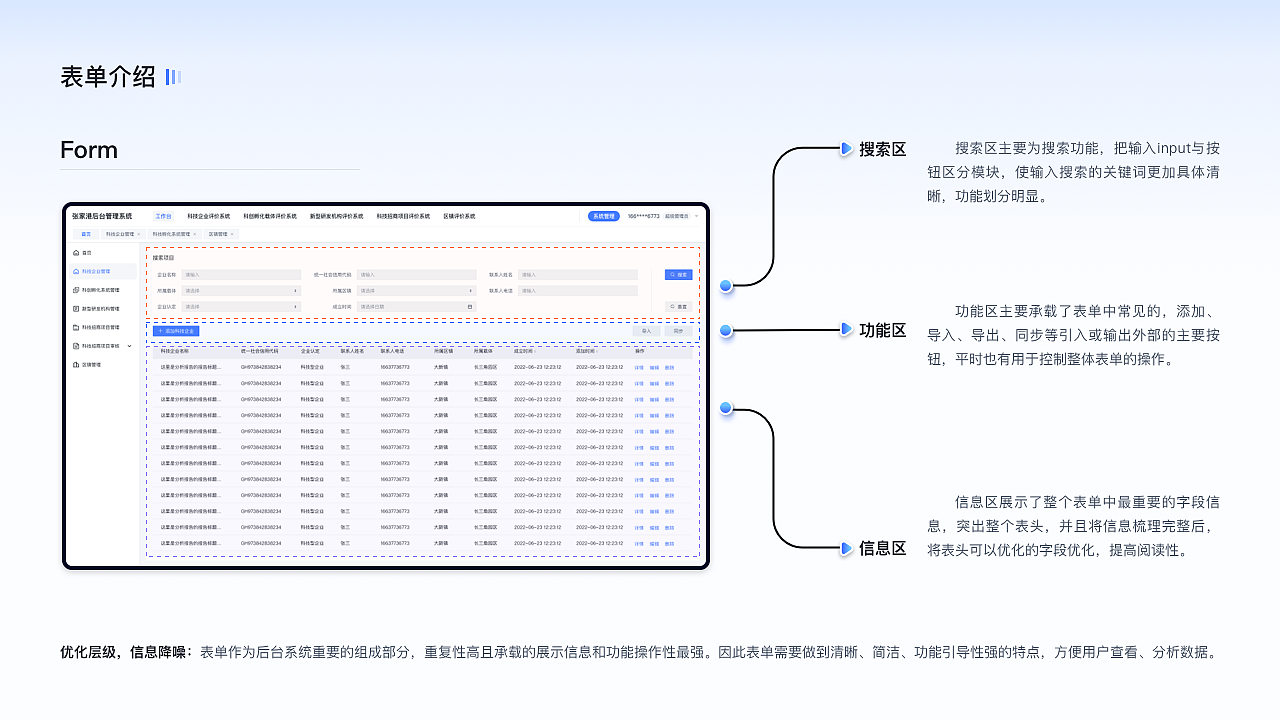This screenshot has width=1280, height=720.
Task: Click the 超级管理员 role tag
Action: click(x=677, y=216)
